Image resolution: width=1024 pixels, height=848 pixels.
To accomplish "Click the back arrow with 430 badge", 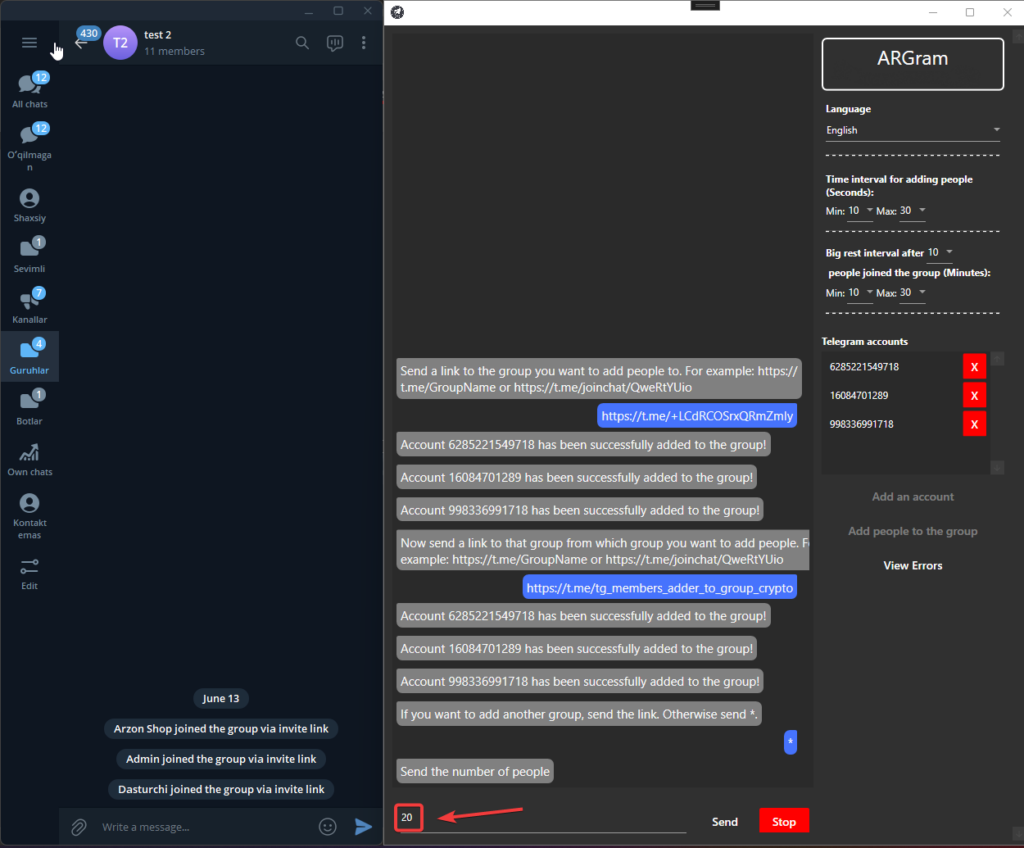I will tap(82, 42).
